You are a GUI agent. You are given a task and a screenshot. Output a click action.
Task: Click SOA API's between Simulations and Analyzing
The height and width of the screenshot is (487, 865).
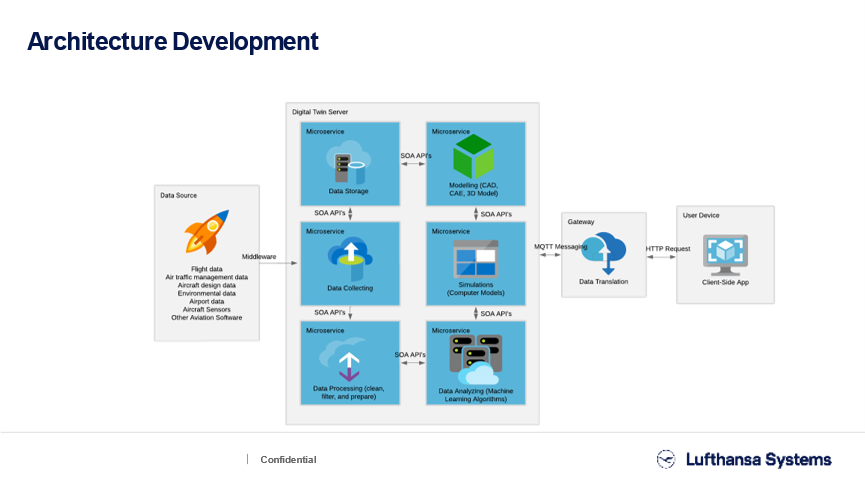[496, 313]
